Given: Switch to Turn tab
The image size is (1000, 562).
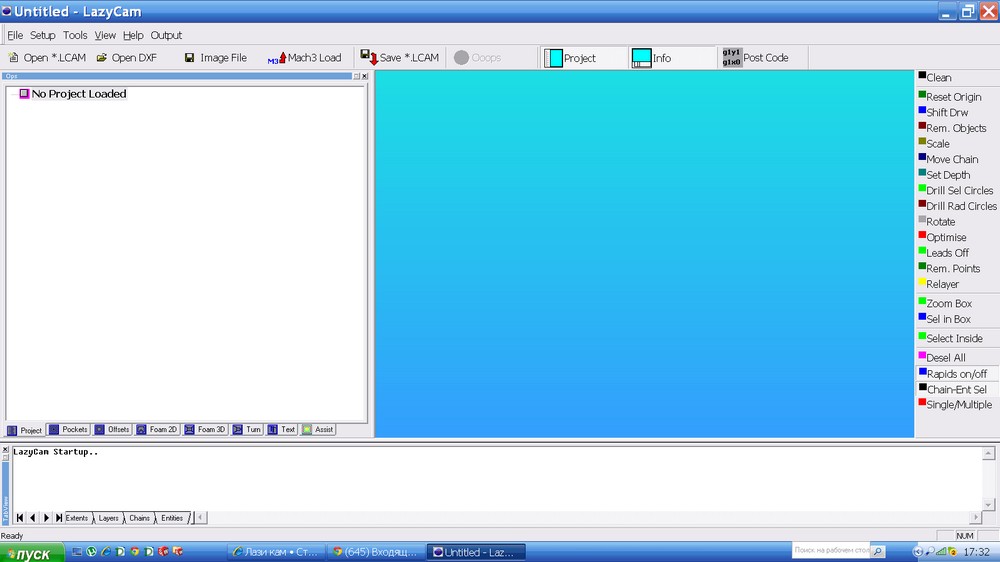Looking at the screenshot, I should pos(247,429).
